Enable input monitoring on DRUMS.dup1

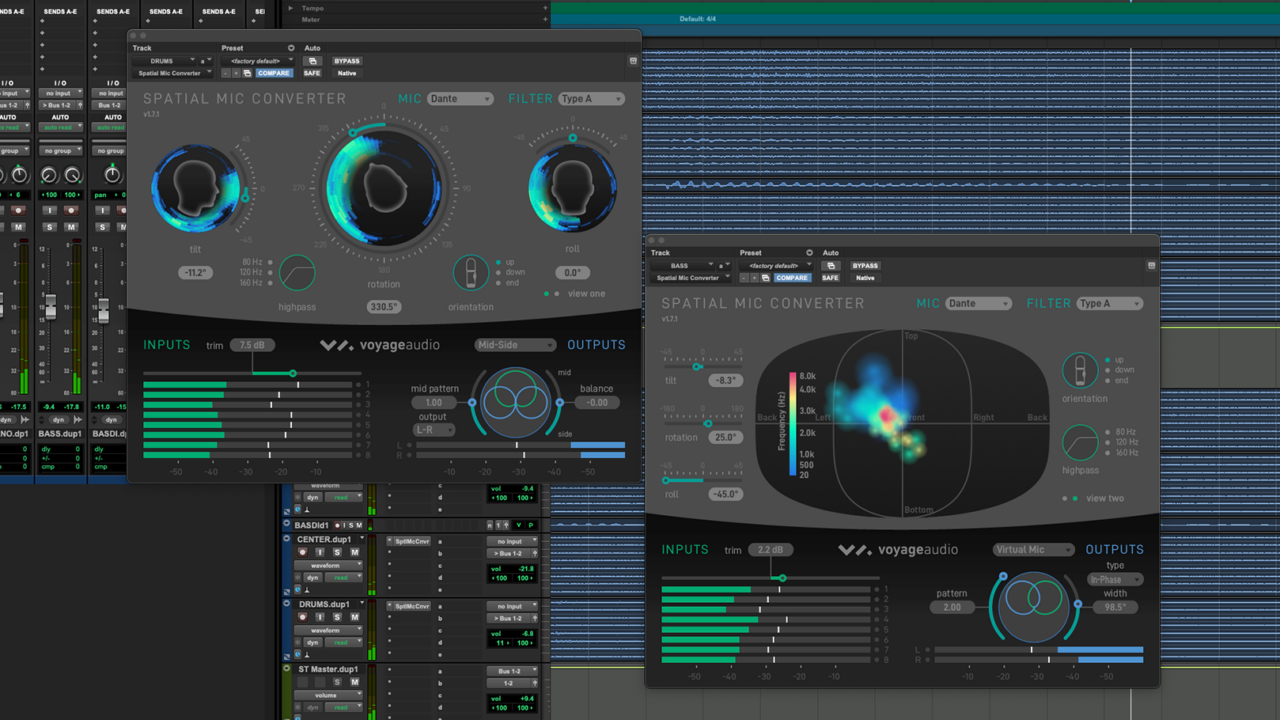pos(319,617)
